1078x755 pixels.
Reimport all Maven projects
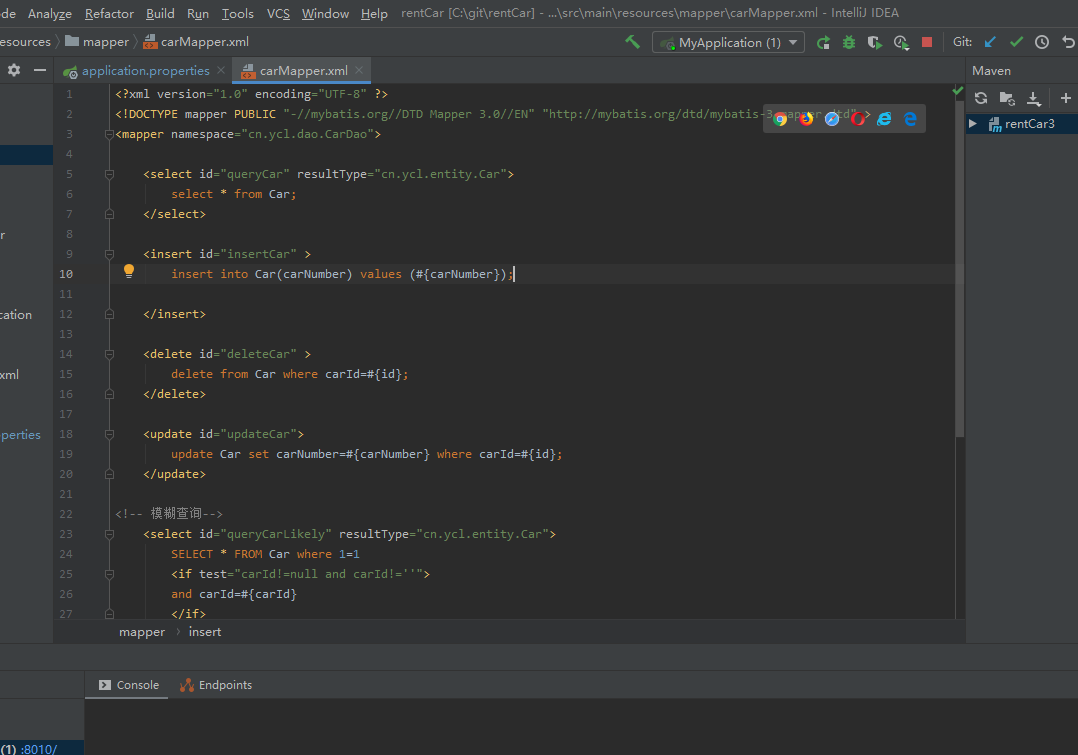click(981, 98)
